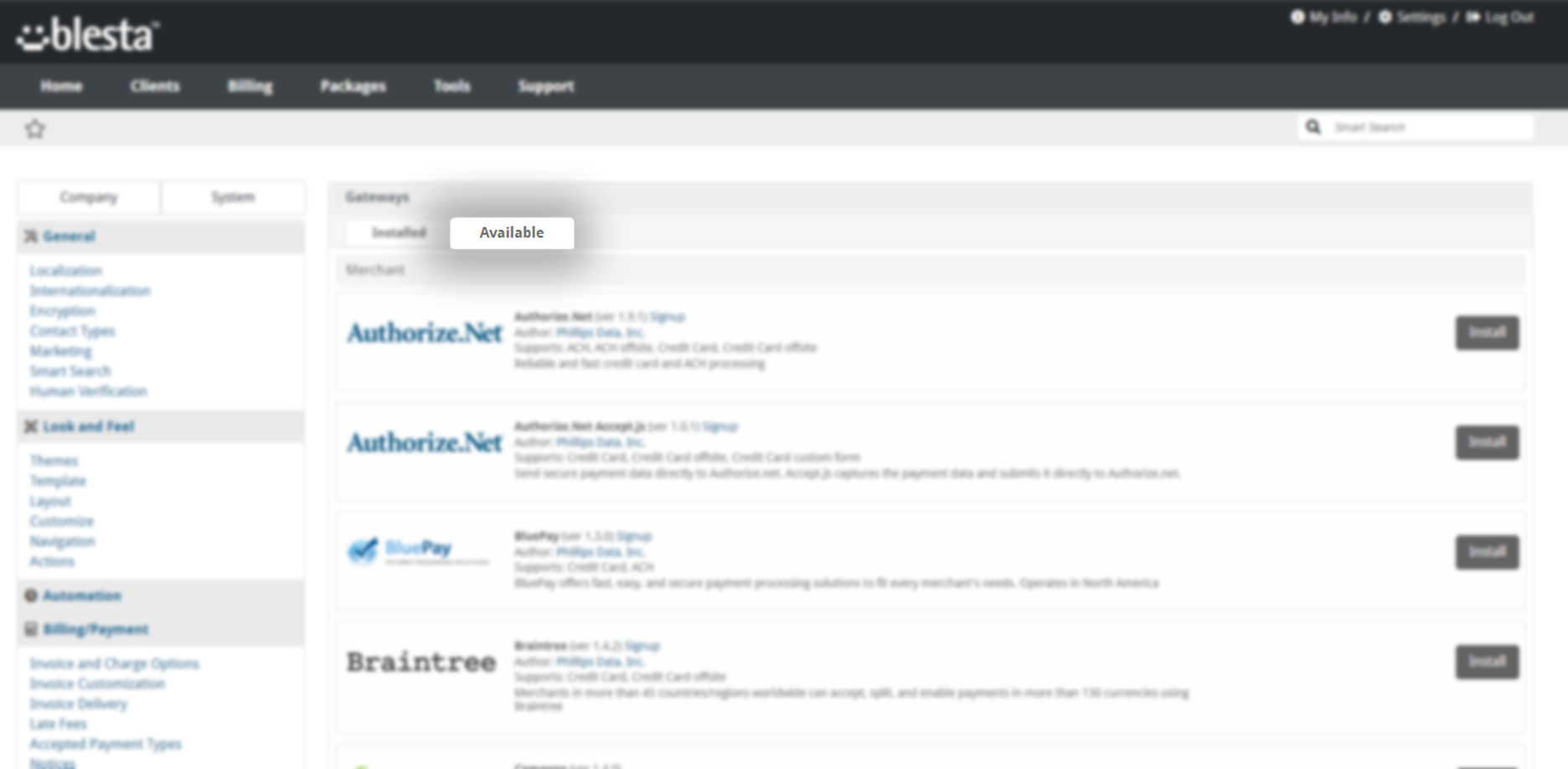Screen dimensions: 1568x769
Task: Install the BluePay gateway
Action: point(1487,552)
